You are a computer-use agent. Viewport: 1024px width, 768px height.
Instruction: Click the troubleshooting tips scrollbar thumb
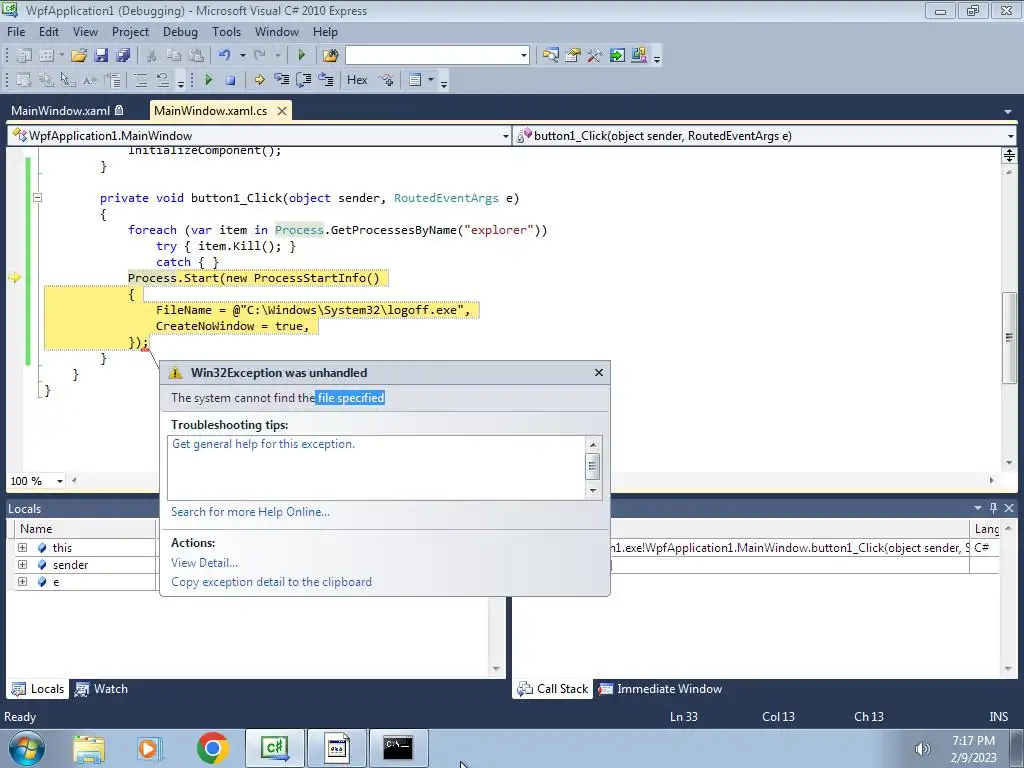(x=592, y=466)
